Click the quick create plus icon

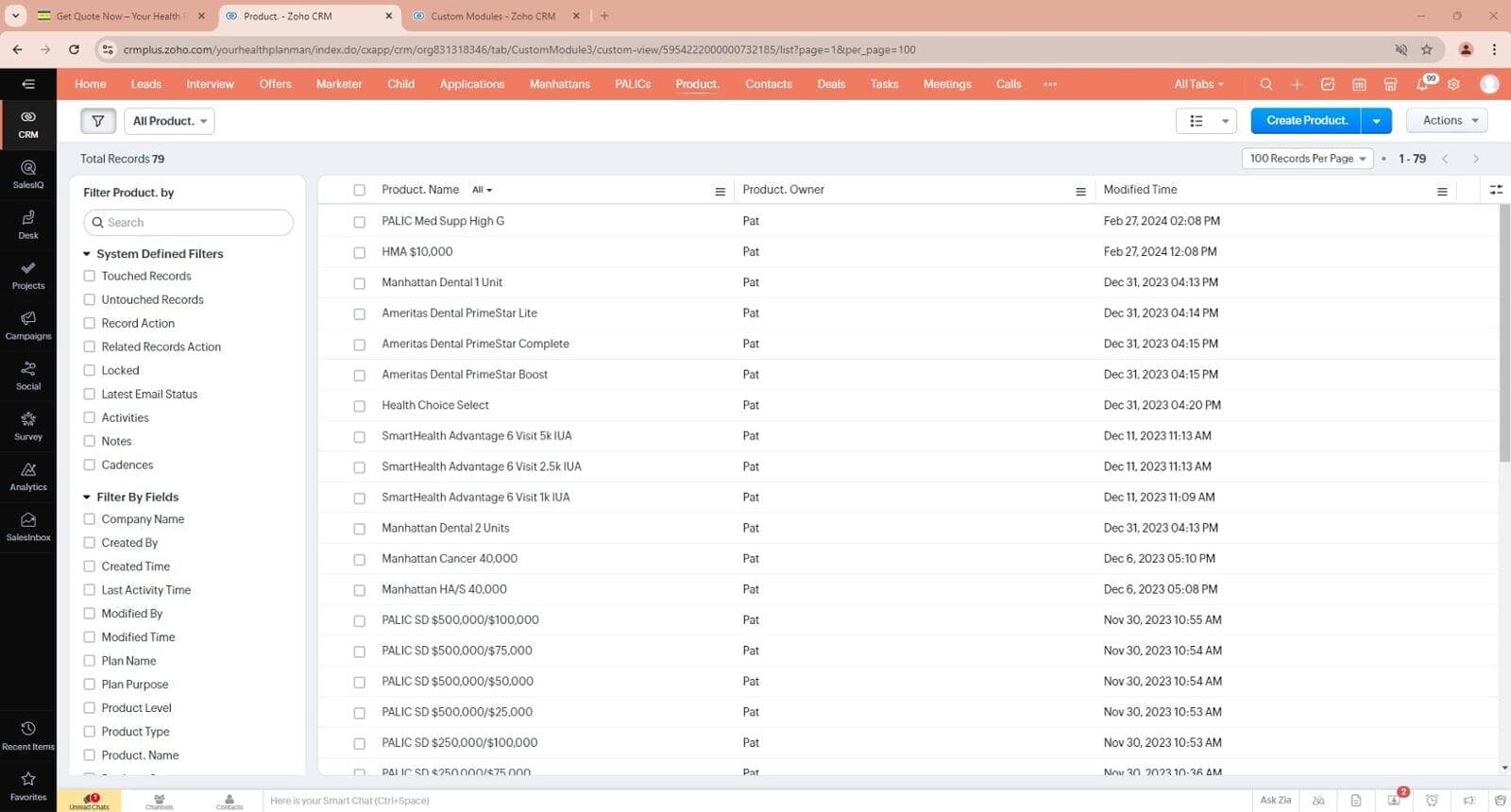pyautogui.click(x=1297, y=84)
